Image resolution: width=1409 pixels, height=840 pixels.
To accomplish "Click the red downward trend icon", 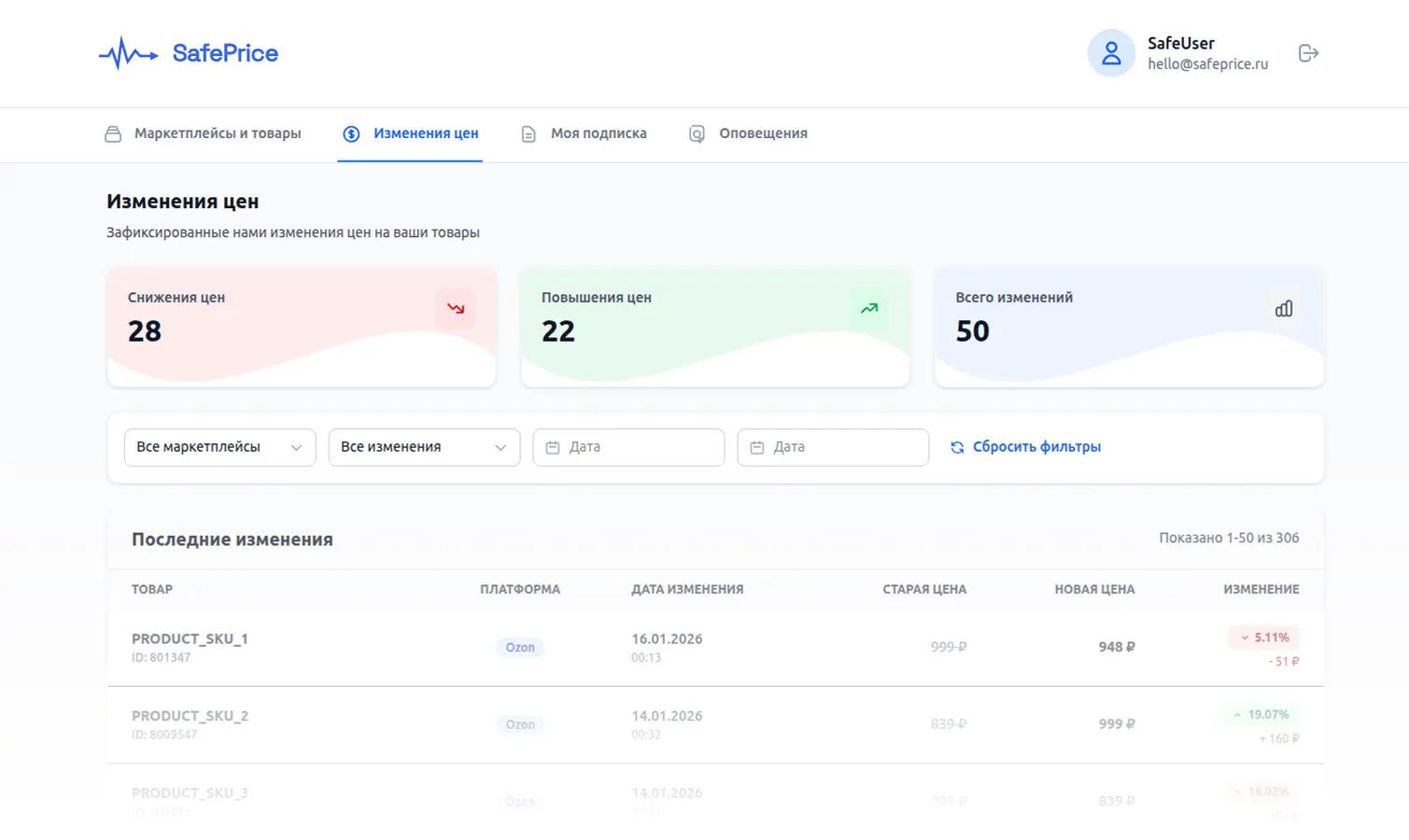I will pos(456,309).
